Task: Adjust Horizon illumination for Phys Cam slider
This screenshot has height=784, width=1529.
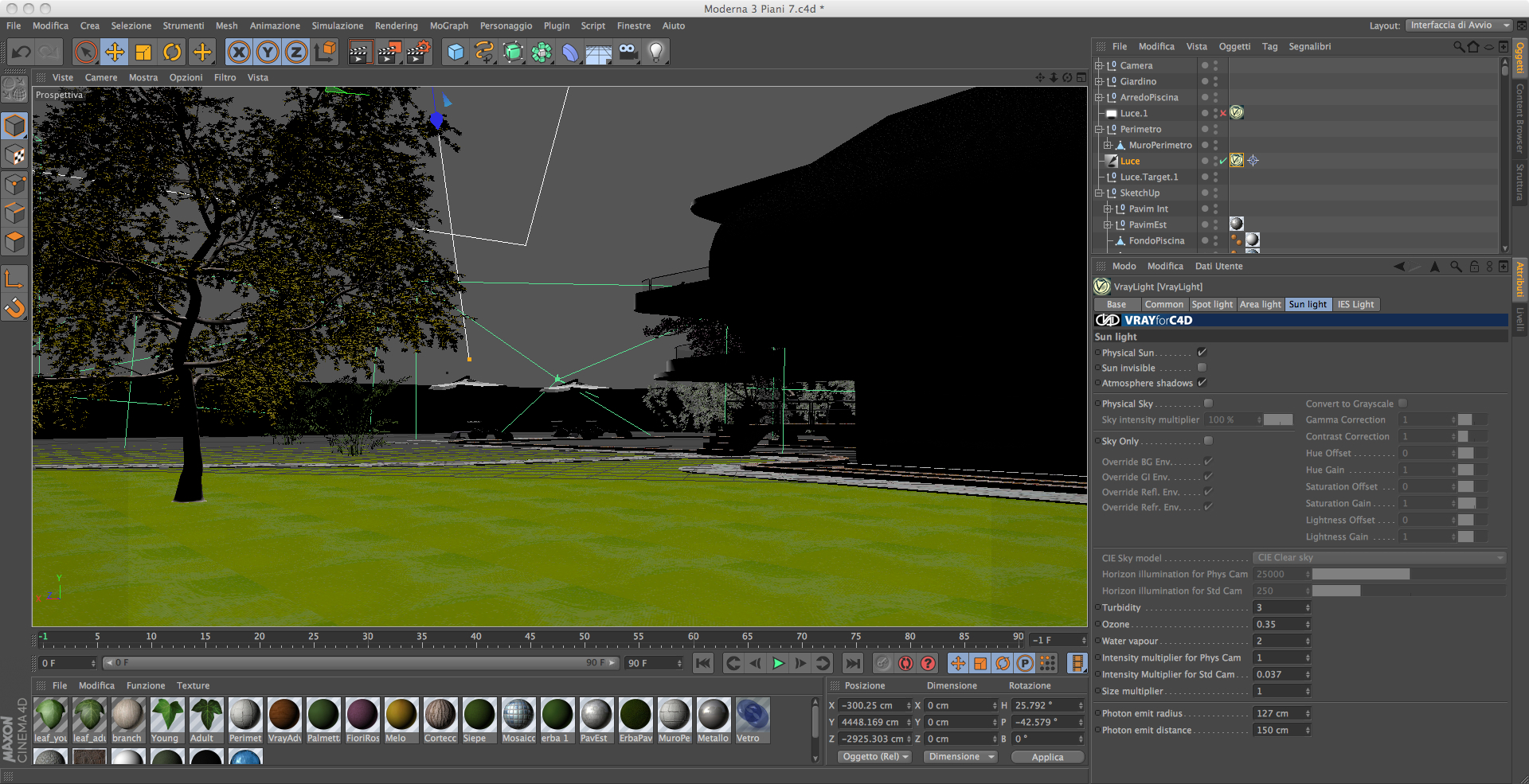Action: pyautogui.click(x=1408, y=574)
